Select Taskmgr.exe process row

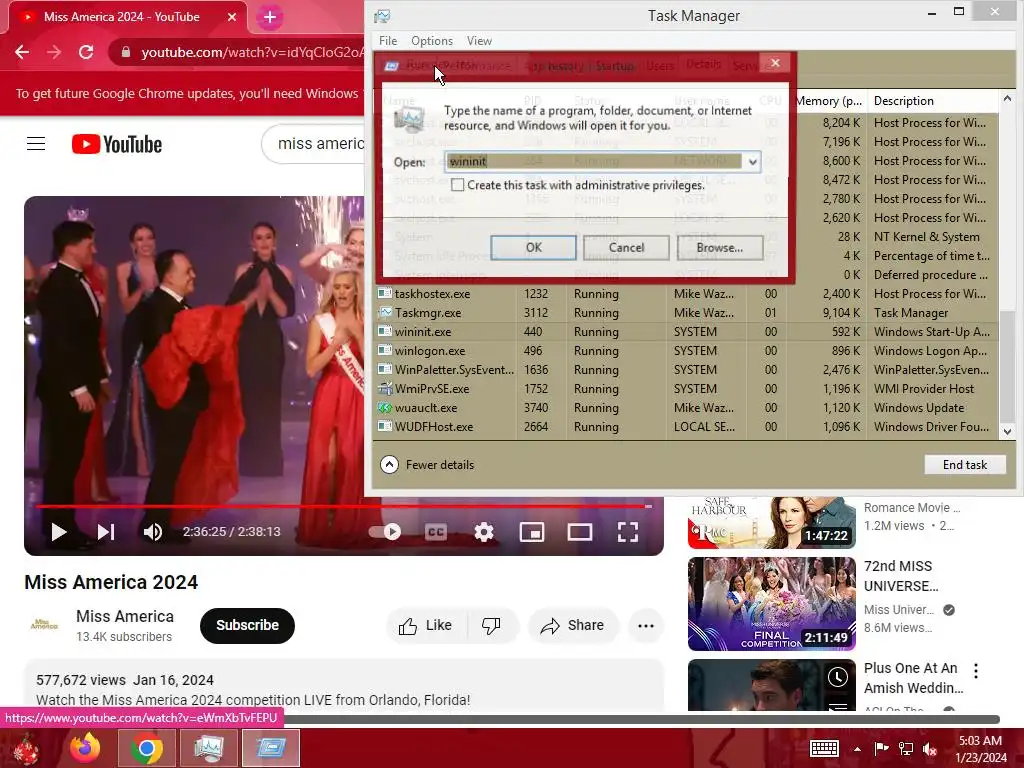point(686,313)
